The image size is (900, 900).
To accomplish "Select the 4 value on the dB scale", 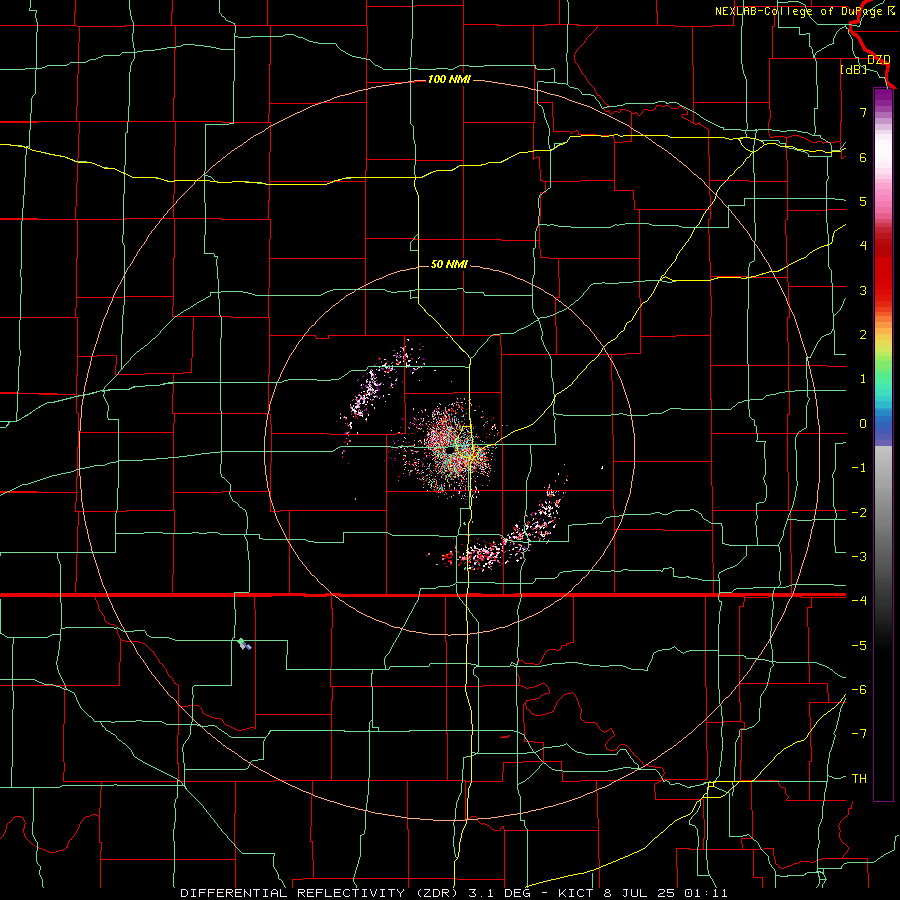I will point(863,246).
